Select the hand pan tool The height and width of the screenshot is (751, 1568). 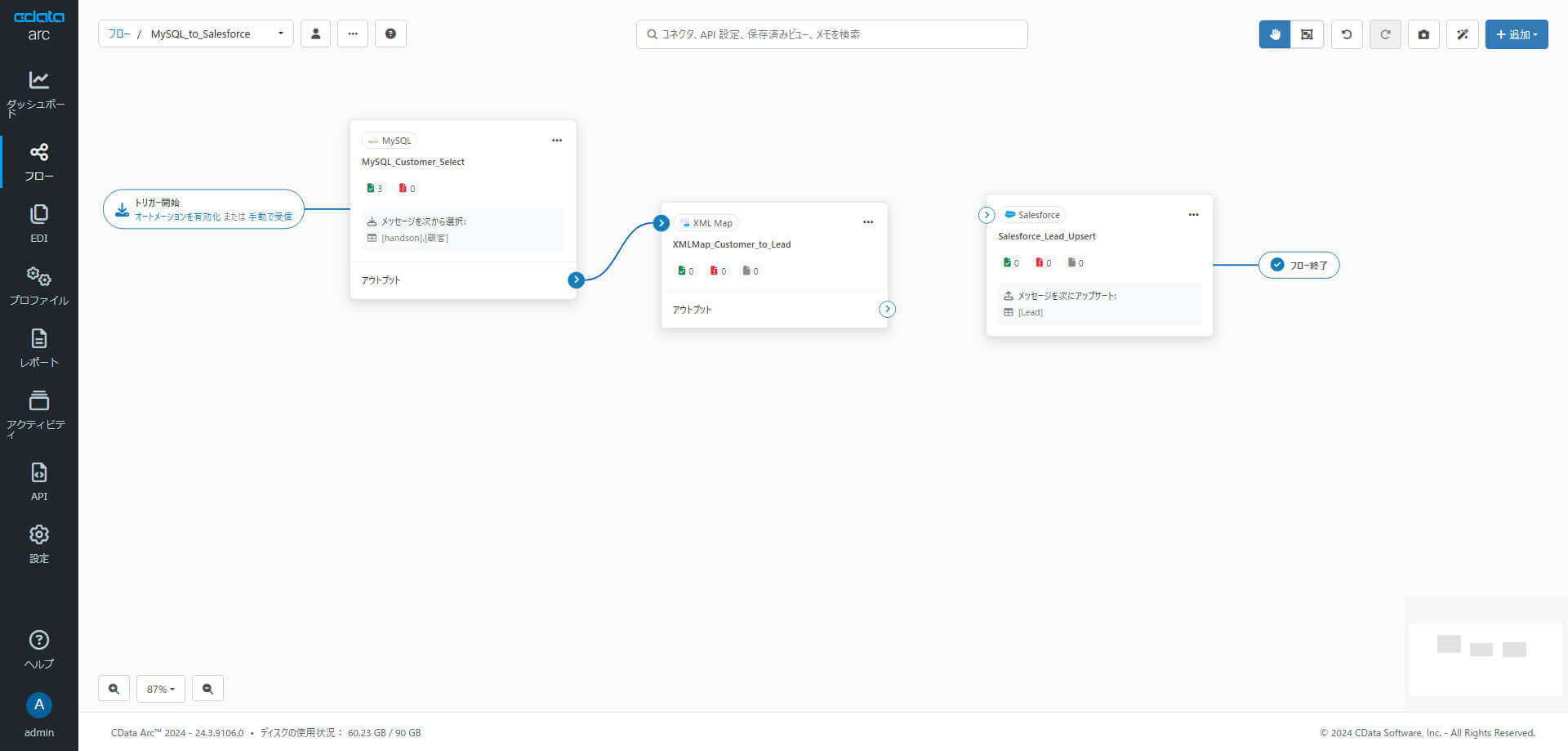(x=1275, y=34)
